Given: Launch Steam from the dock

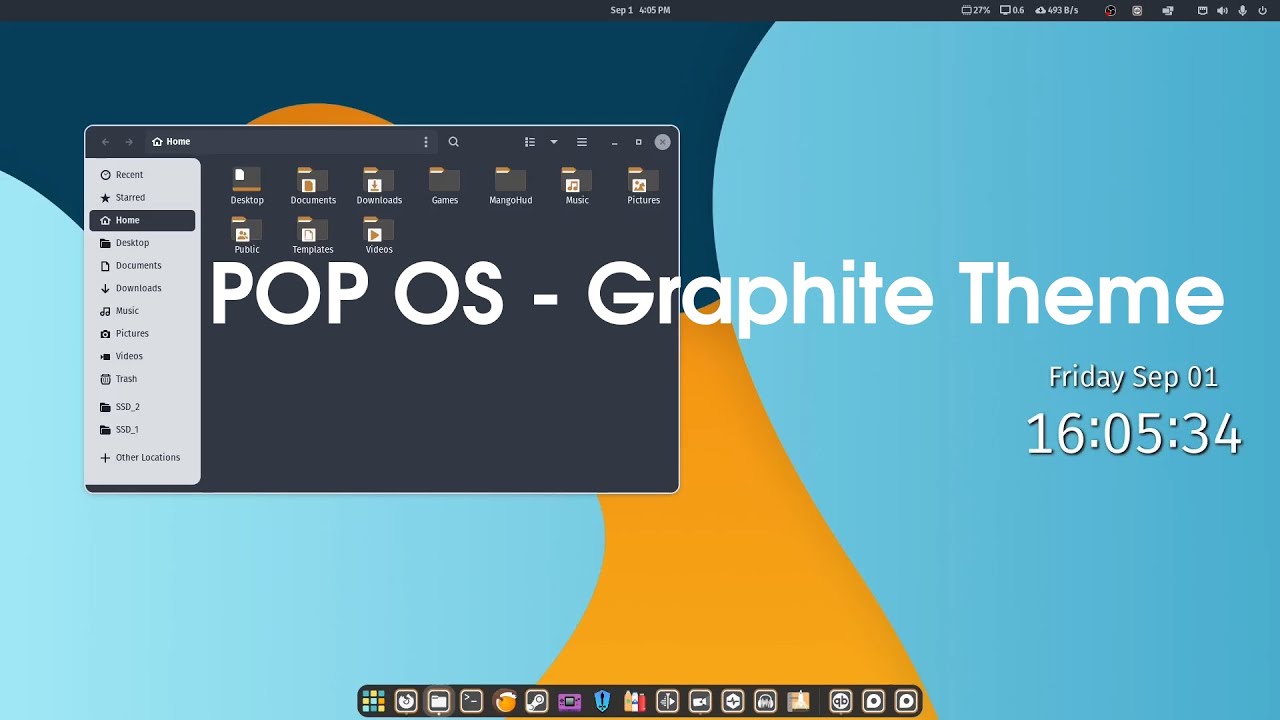Looking at the screenshot, I should (x=537, y=701).
